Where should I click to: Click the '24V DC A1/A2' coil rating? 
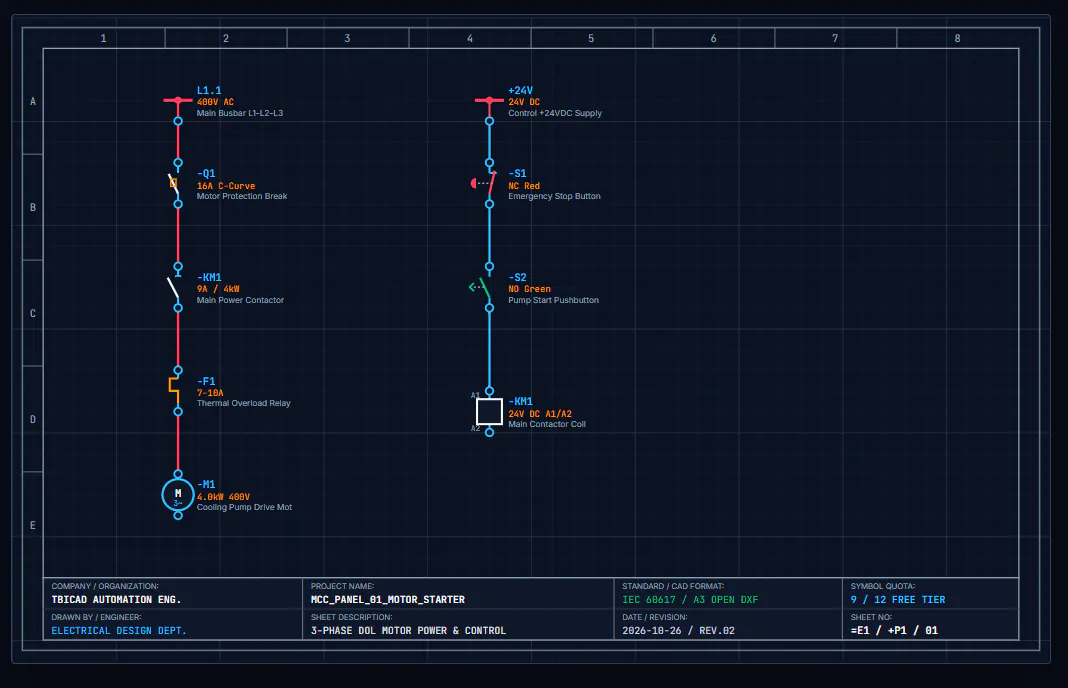pos(540,414)
